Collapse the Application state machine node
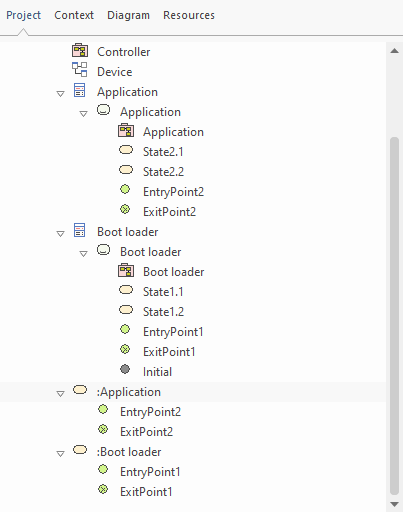This screenshot has height=512, width=403. [83, 114]
